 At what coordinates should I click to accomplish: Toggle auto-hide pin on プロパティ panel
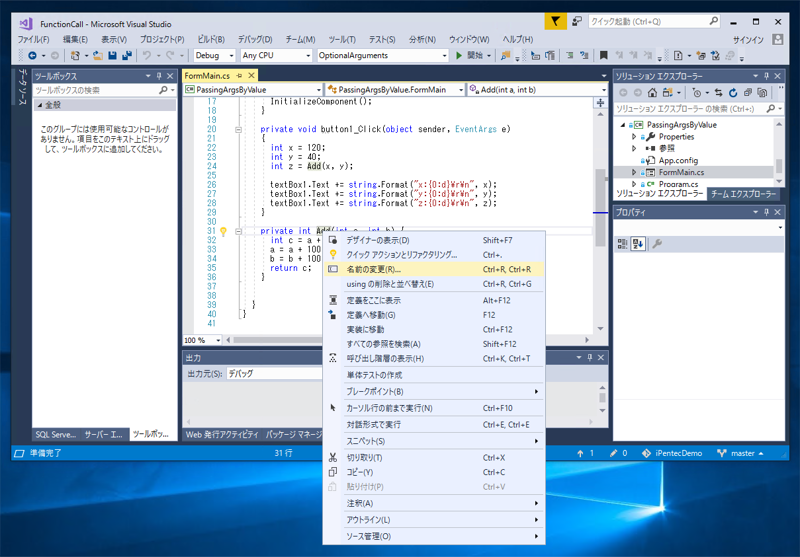766,212
